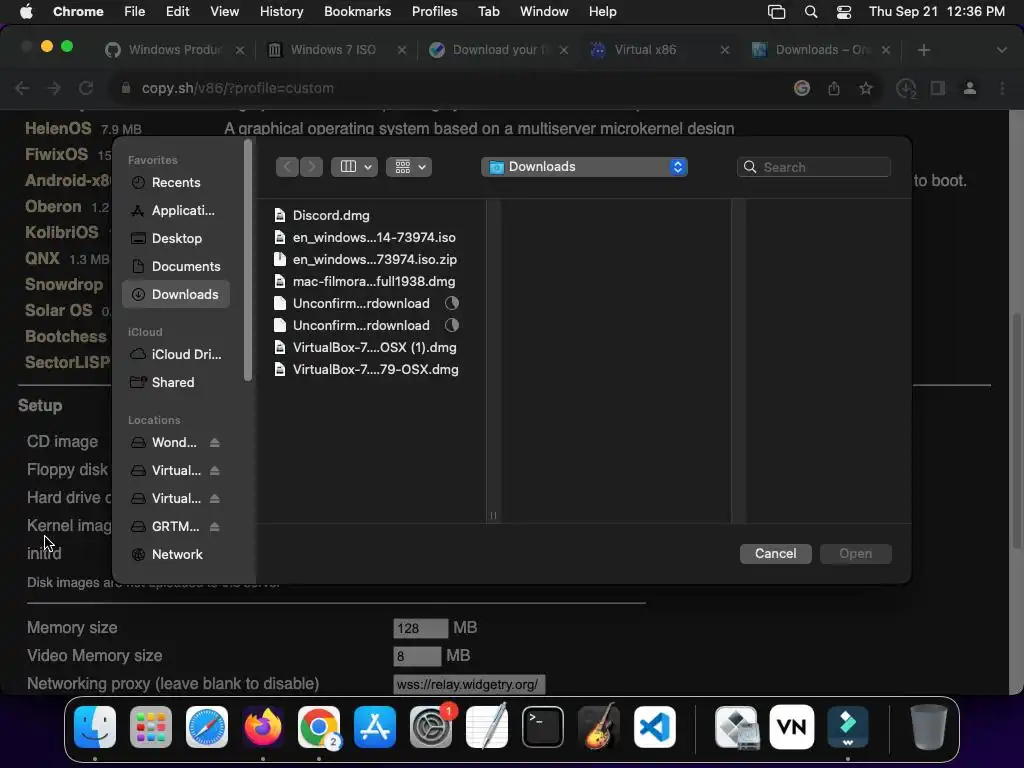Screen dimensions: 1024x768
Task: Open iCloud Drive in the sidebar
Action: point(175,354)
